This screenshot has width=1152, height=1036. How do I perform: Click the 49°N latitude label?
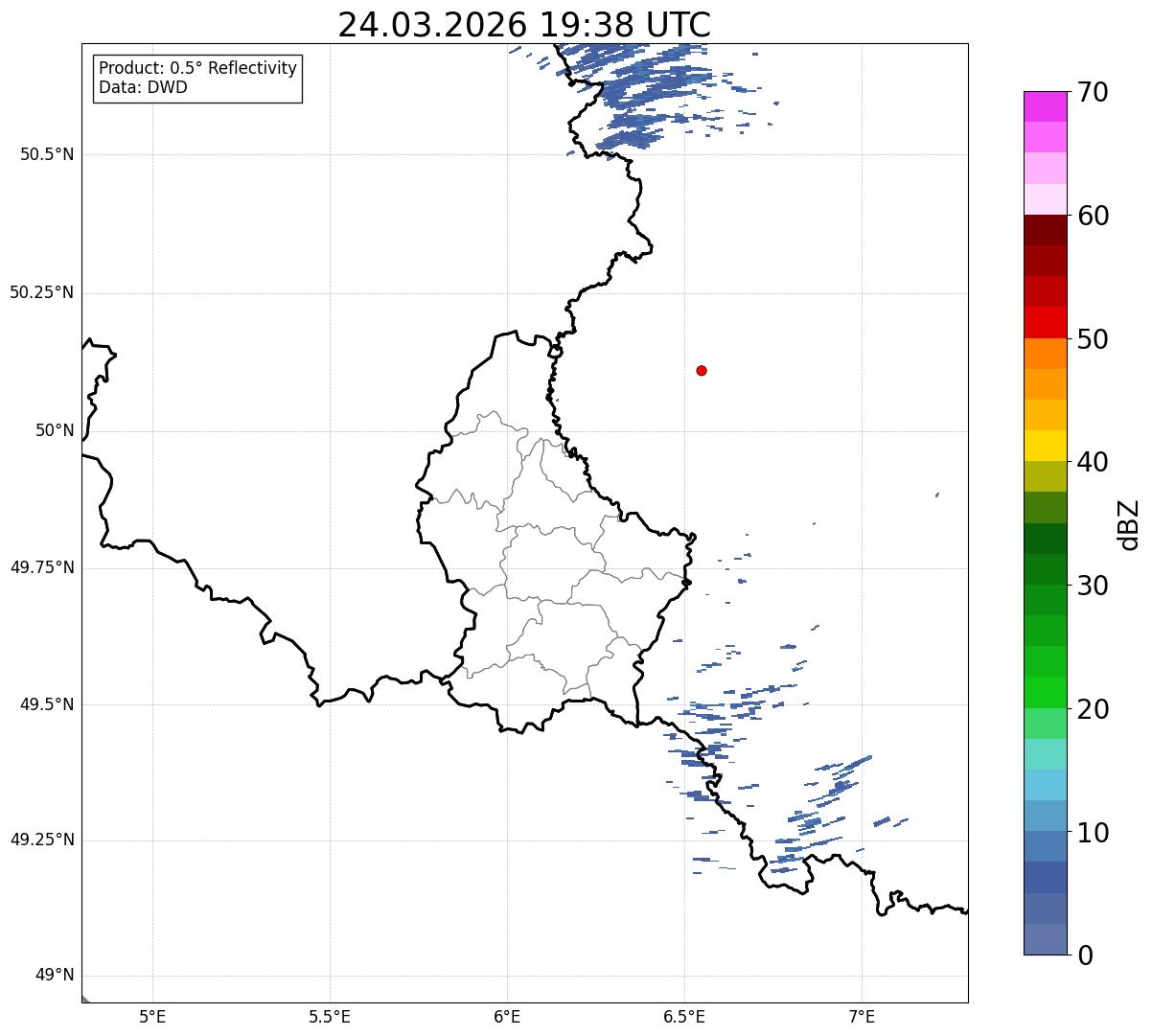pos(55,976)
